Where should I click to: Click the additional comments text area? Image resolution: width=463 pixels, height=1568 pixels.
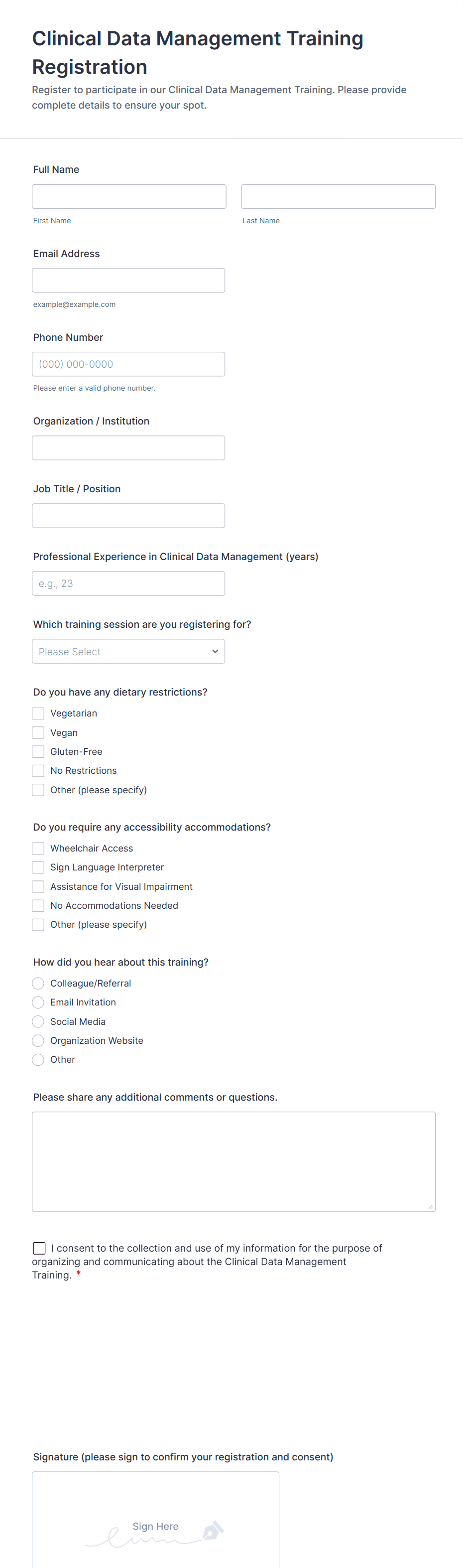point(233,1159)
